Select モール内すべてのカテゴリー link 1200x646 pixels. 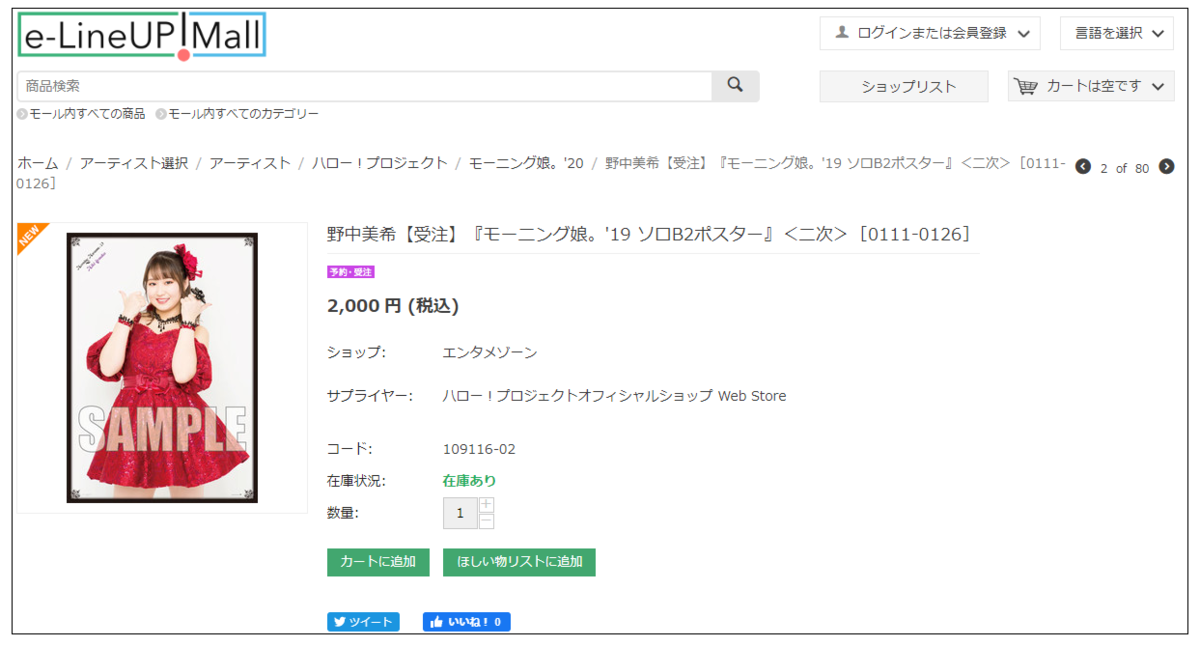point(243,114)
